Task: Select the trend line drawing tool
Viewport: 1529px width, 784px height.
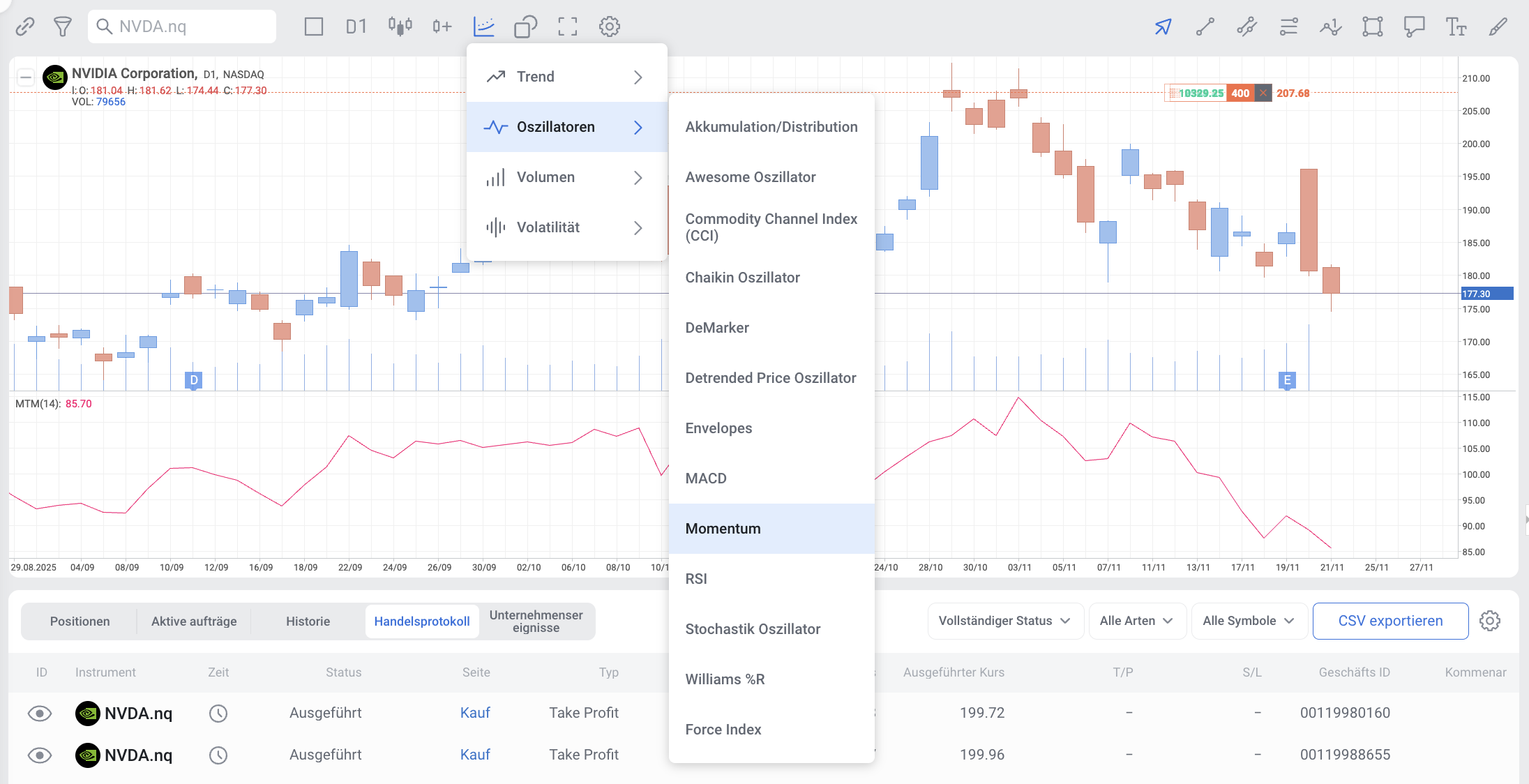Action: [1205, 27]
